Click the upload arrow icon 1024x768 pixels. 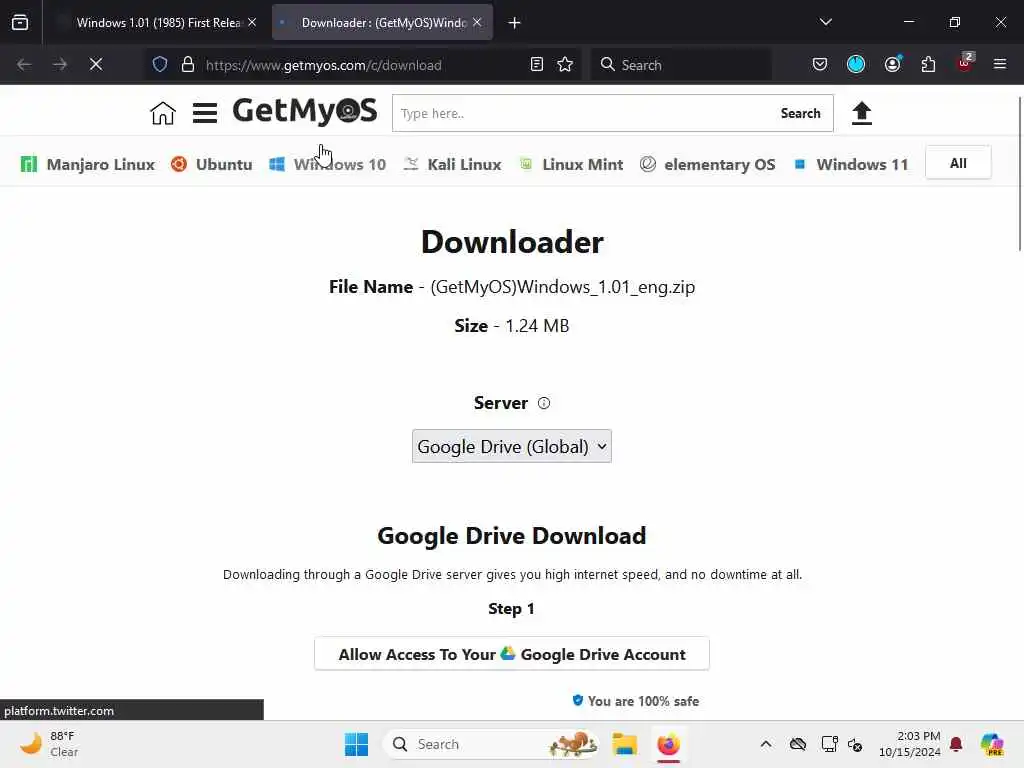coord(861,113)
